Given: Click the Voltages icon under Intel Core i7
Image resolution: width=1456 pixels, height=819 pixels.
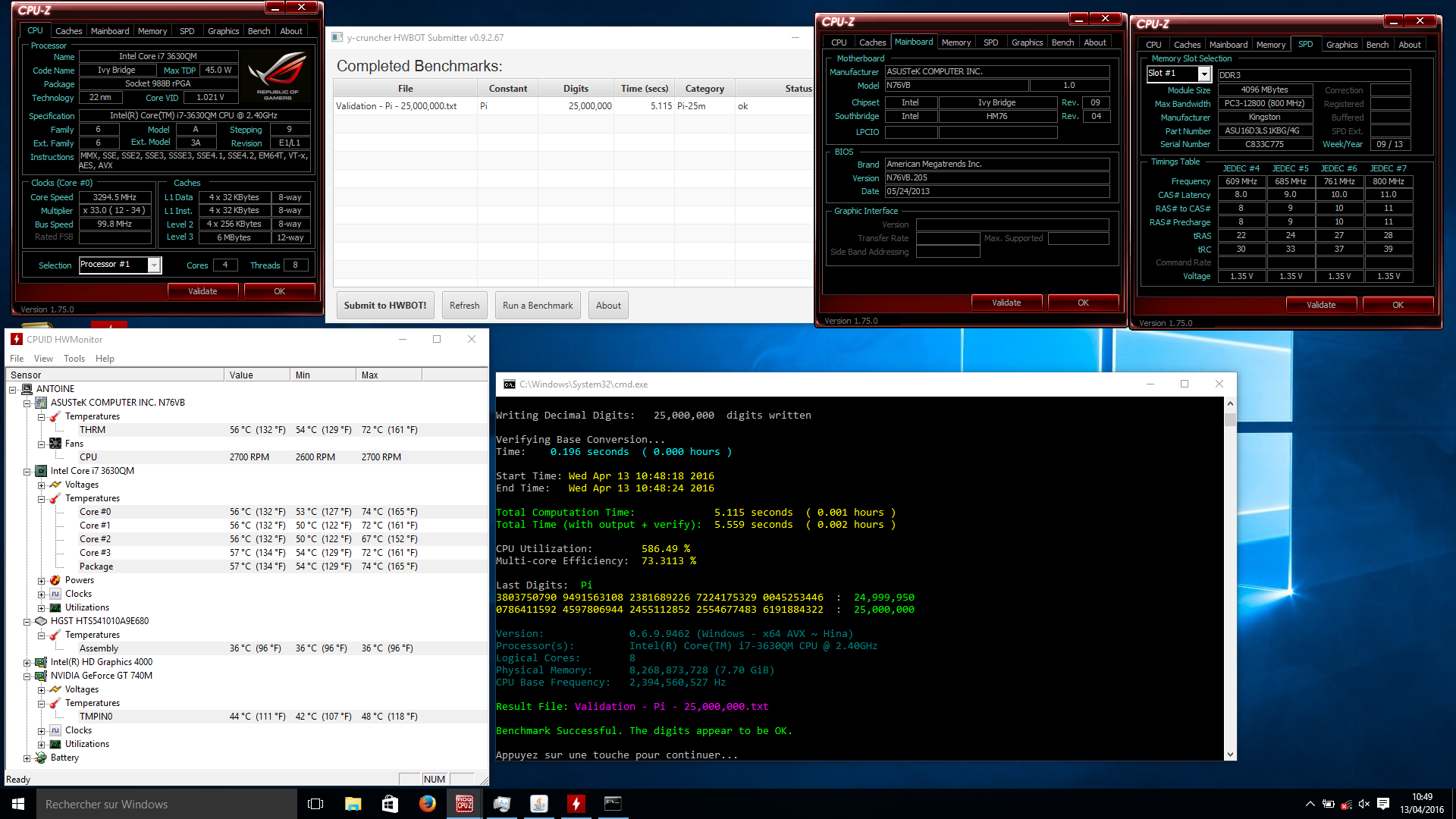Looking at the screenshot, I should pyautogui.click(x=55, y=485).
